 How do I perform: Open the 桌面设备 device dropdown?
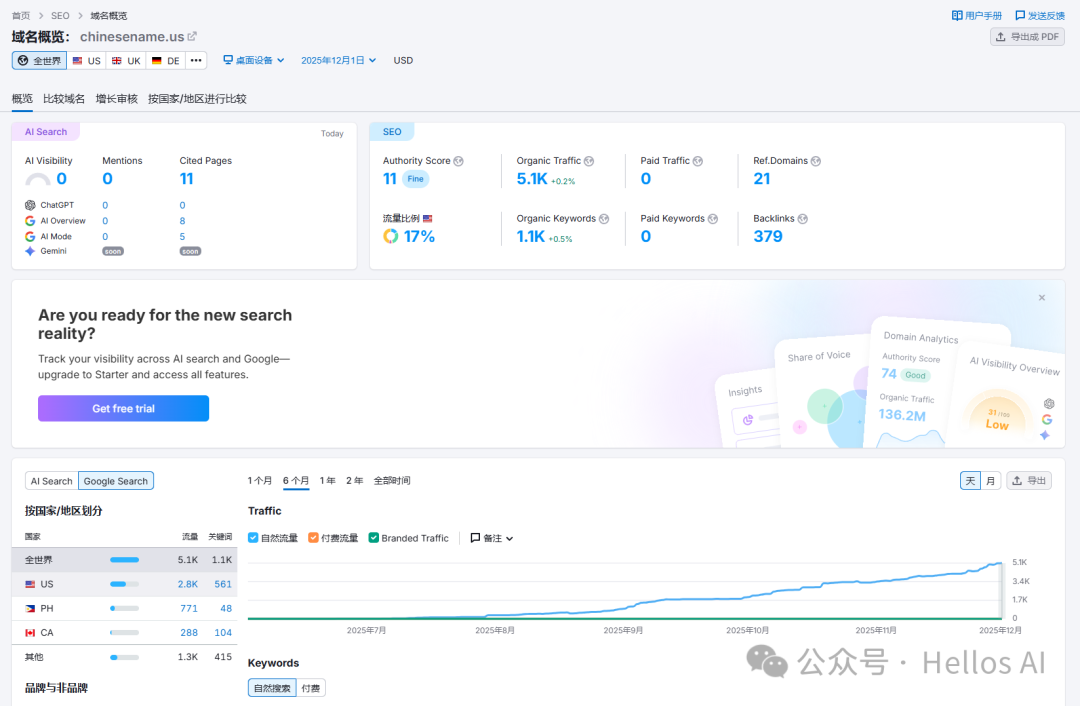pyautogui.click(x=253, y=61)
